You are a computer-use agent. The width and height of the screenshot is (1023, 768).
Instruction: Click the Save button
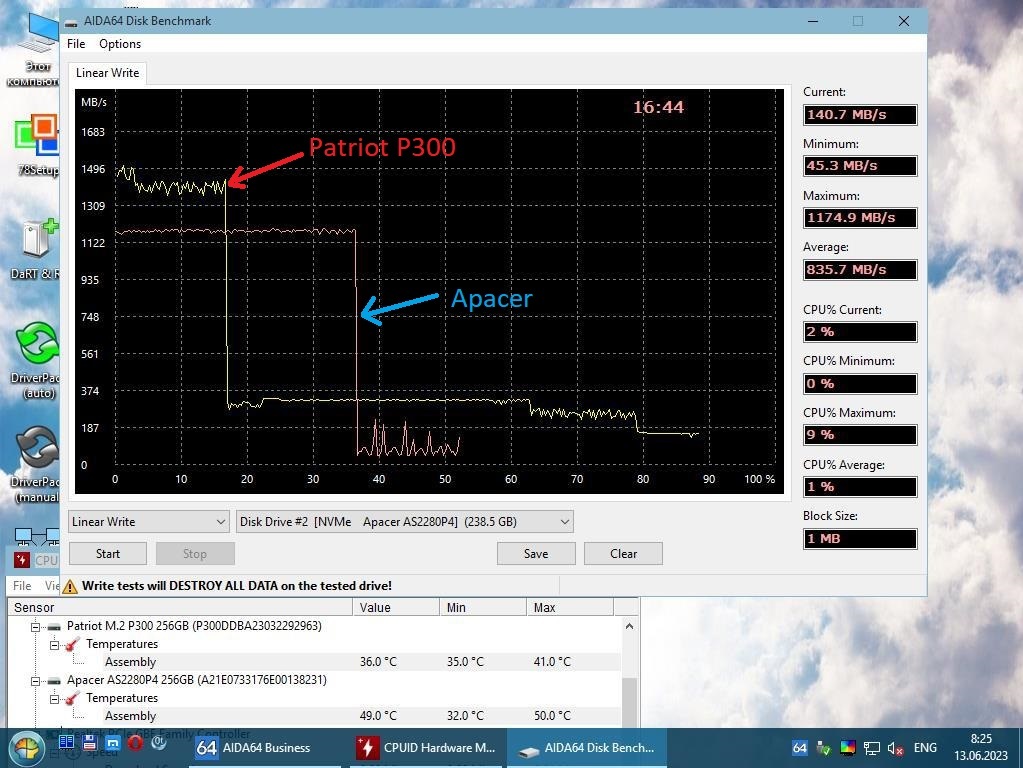[x=536, y=553]
